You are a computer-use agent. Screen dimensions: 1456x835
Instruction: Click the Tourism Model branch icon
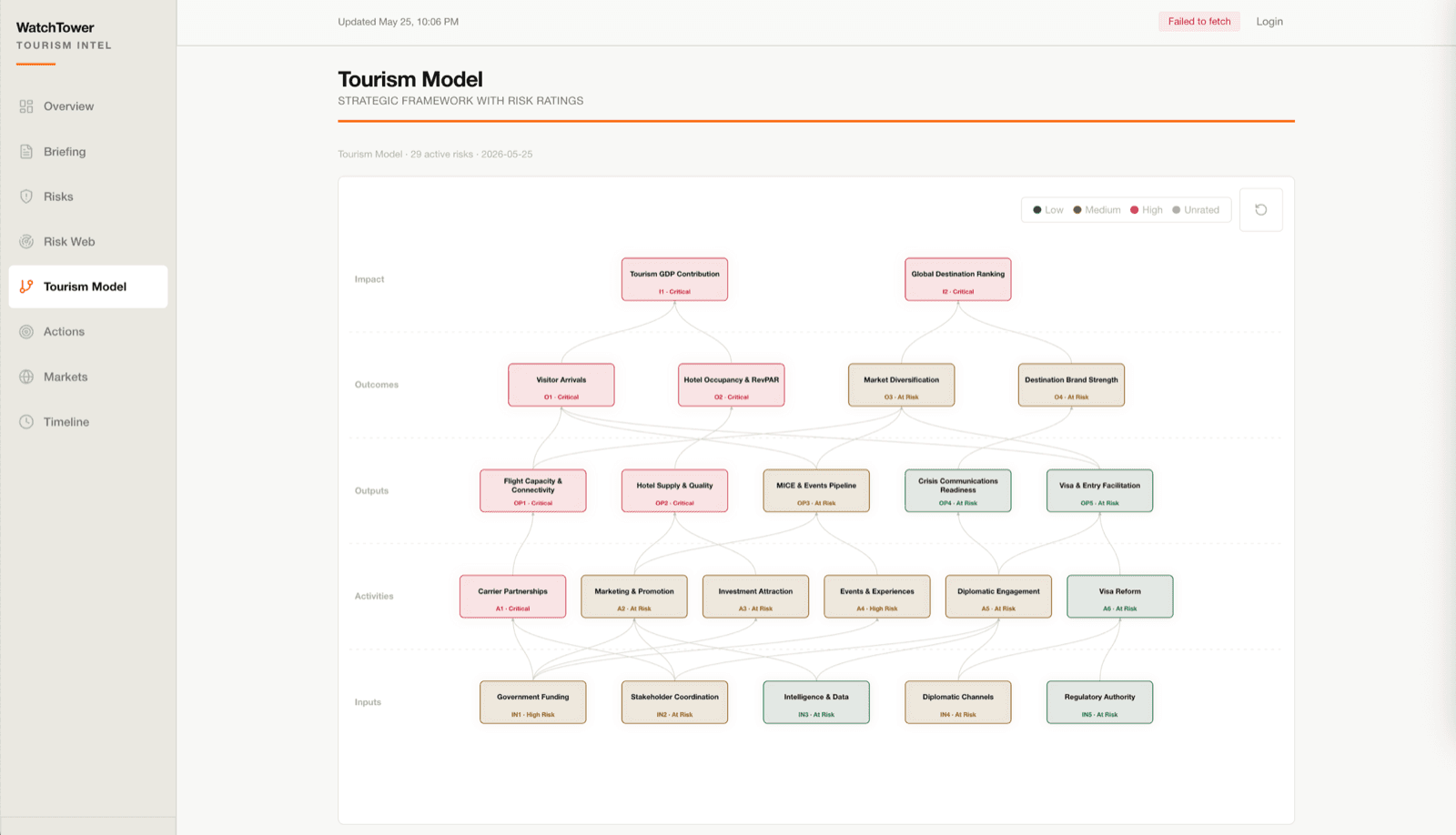point(26,287)
